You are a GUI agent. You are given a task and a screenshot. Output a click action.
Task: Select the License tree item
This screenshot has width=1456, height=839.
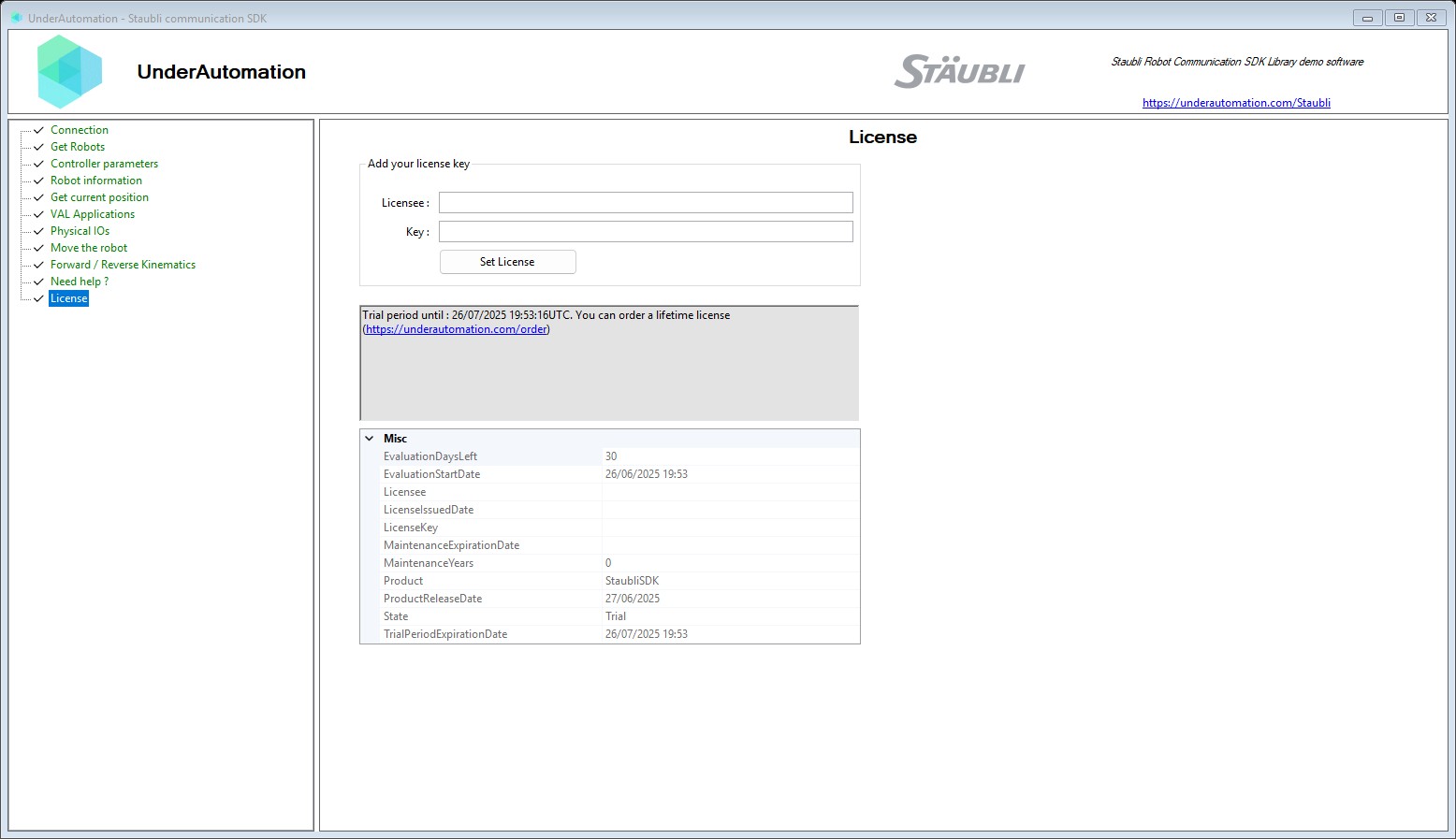pyautogui.click(x=69, y=298)
